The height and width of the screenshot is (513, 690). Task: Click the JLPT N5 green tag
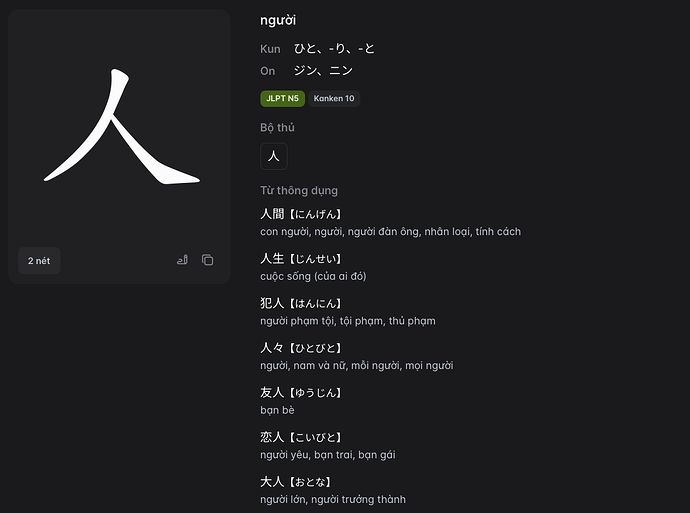click(282, 99)
